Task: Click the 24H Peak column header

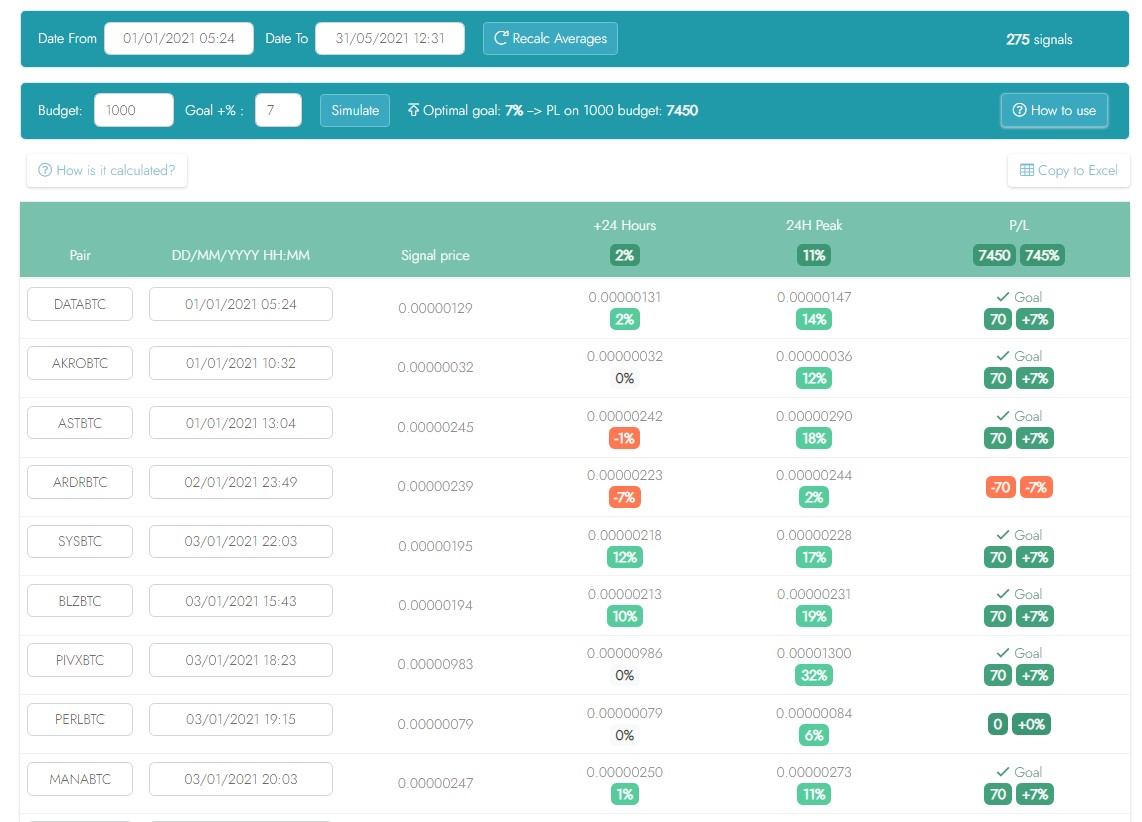Action: (814, 226)
